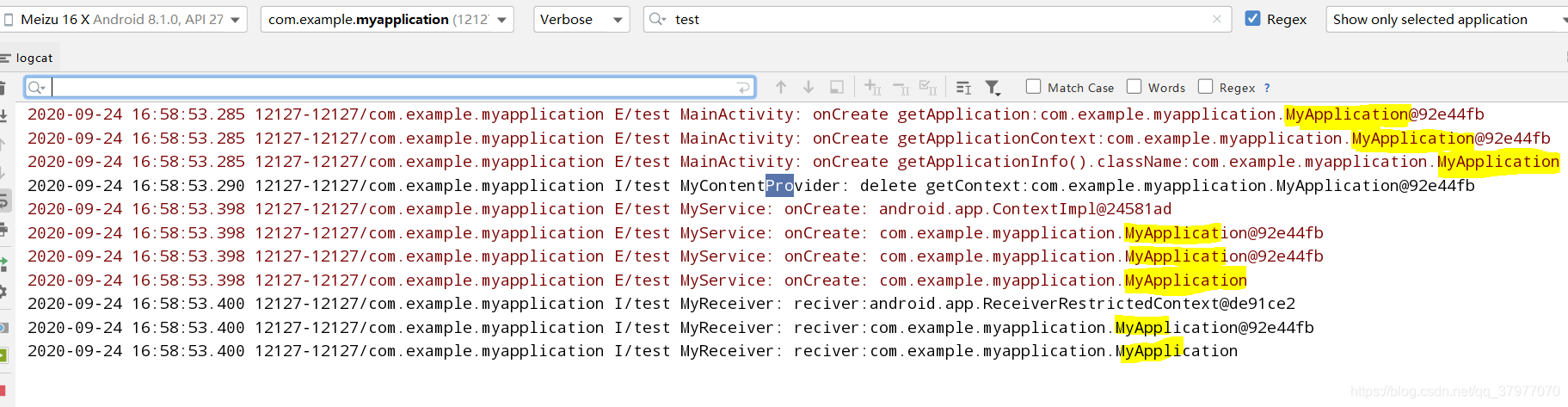Click the 'test' filter input field
The height and width of the screenshot is (407, 1568).
pos(938,19)
